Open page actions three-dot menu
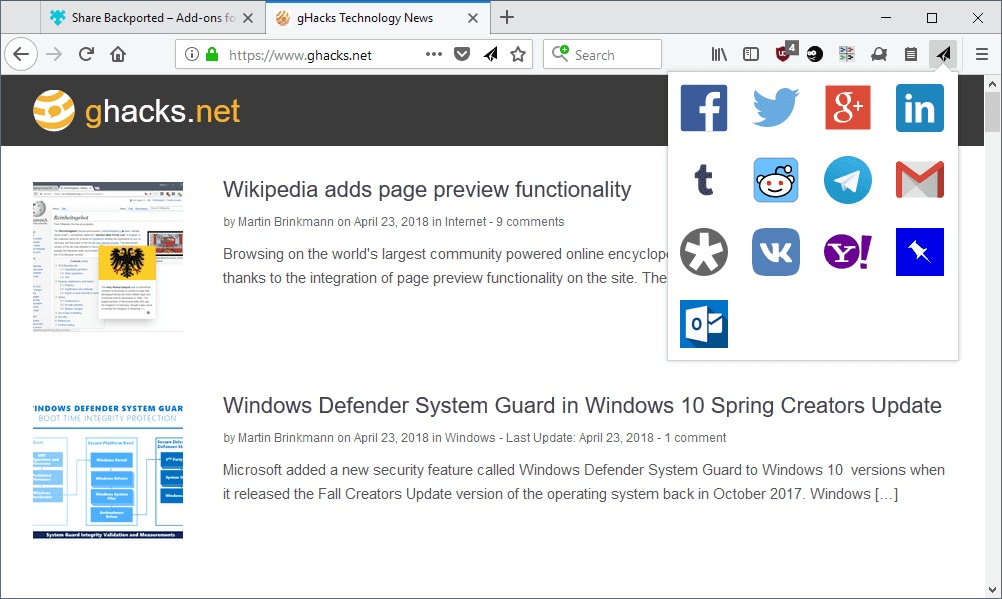This screenshot has width=1002, height=599. [x=434, y=54]
